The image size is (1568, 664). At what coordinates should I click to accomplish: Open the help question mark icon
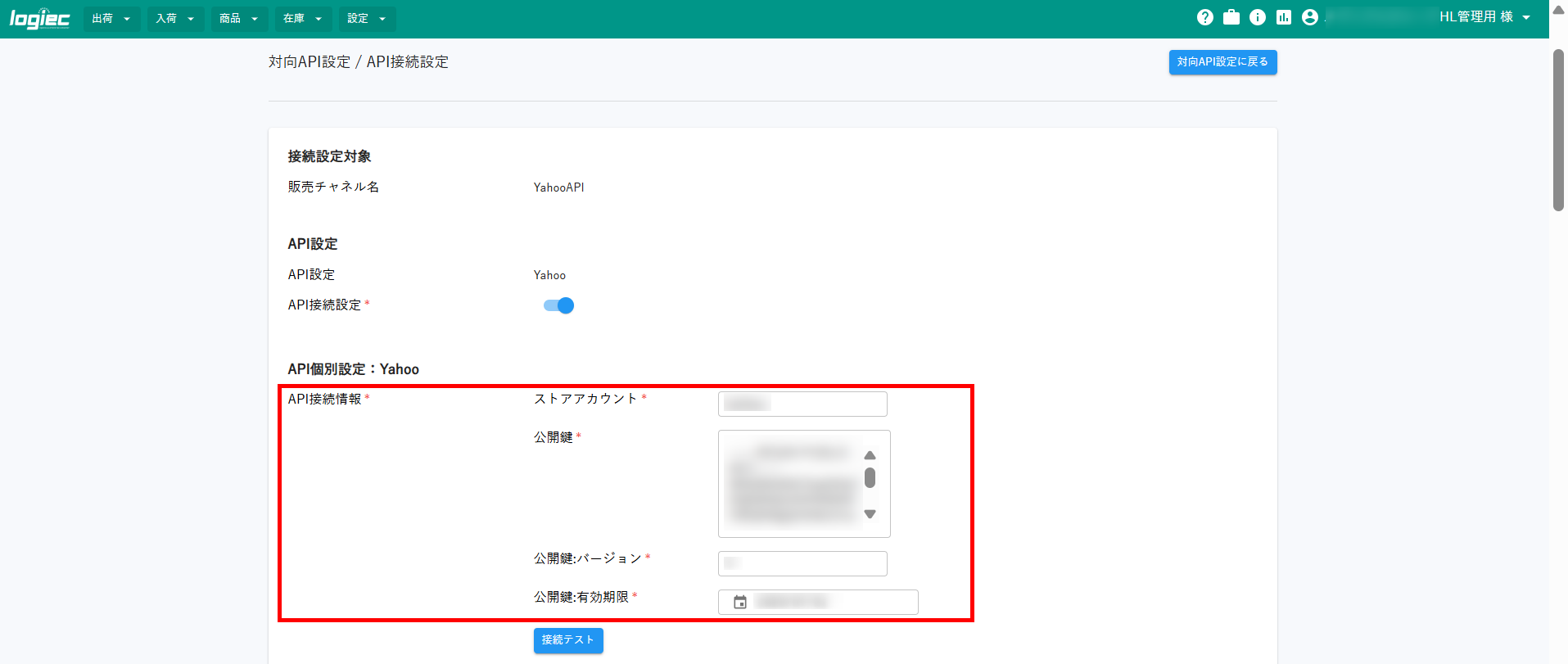click(x=1204, y=17)
